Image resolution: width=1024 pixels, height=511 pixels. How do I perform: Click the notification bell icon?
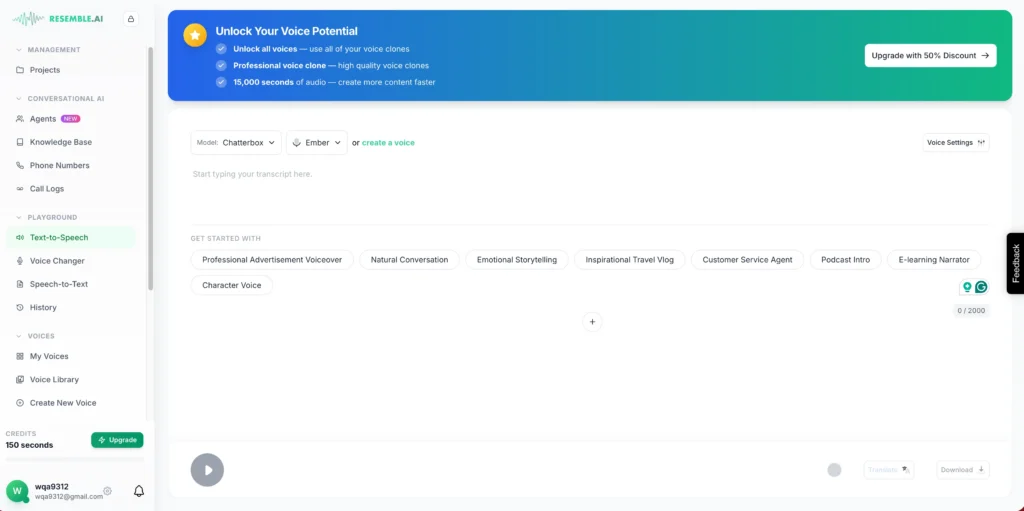[139, 491]
